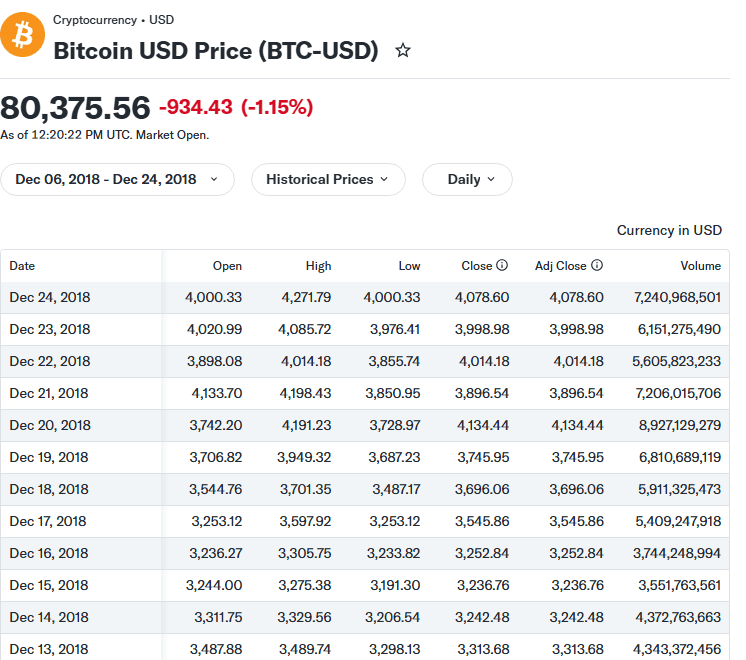Click the Close column header label
This screenshot has width=746, height=660.
pyautogui.click(x=477, y=266)
